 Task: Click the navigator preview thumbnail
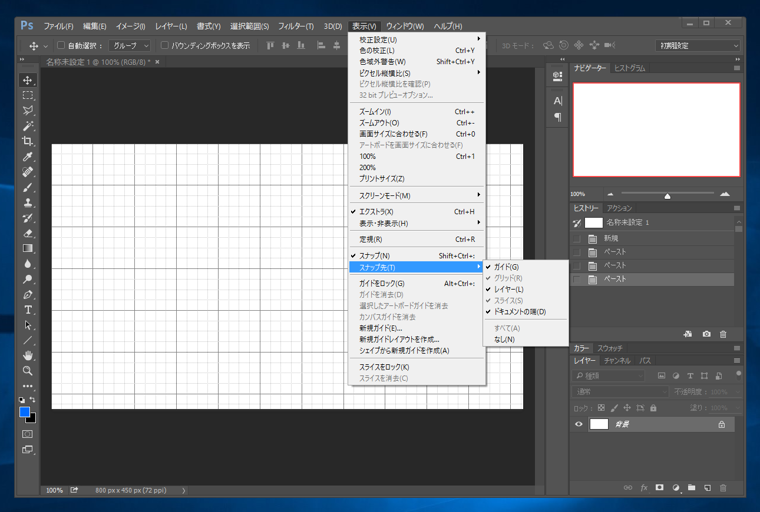[x=656, y=130]
